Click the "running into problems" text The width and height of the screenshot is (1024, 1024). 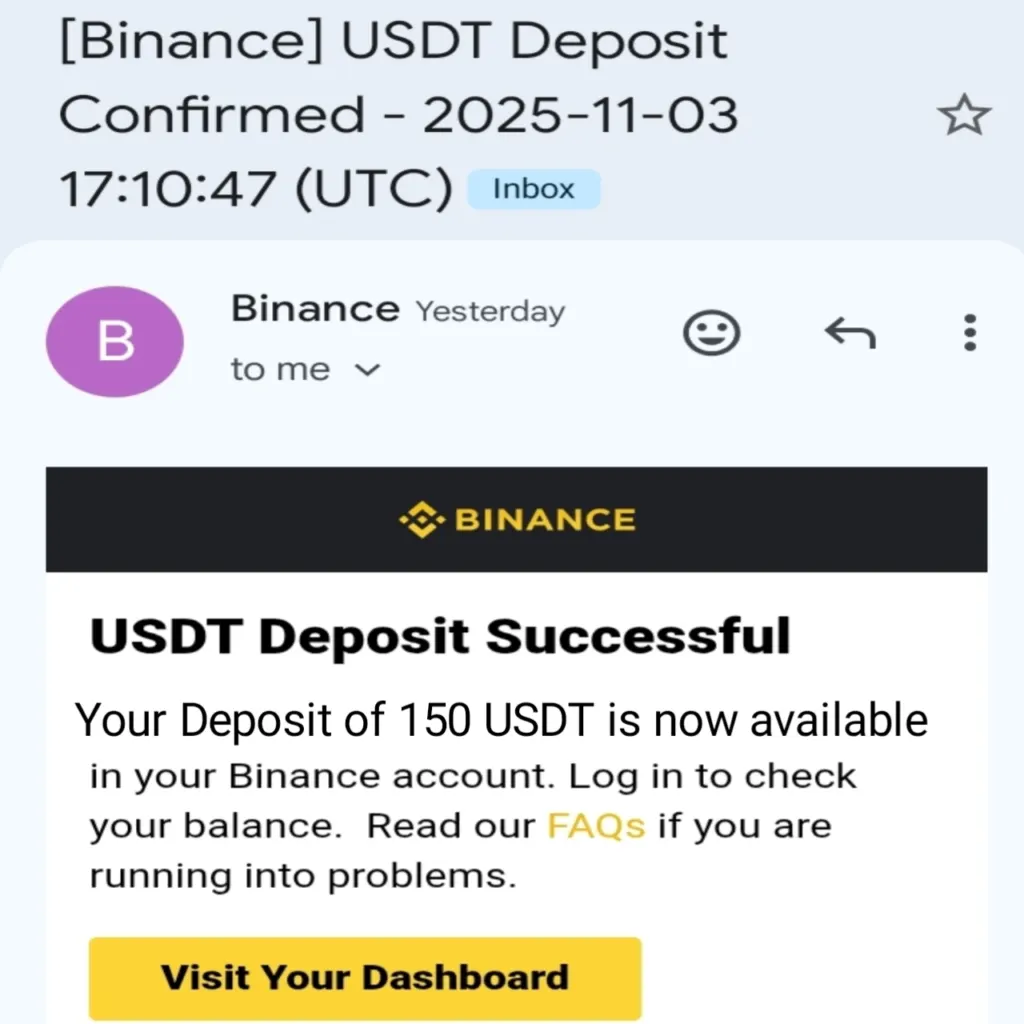[303, 877]
